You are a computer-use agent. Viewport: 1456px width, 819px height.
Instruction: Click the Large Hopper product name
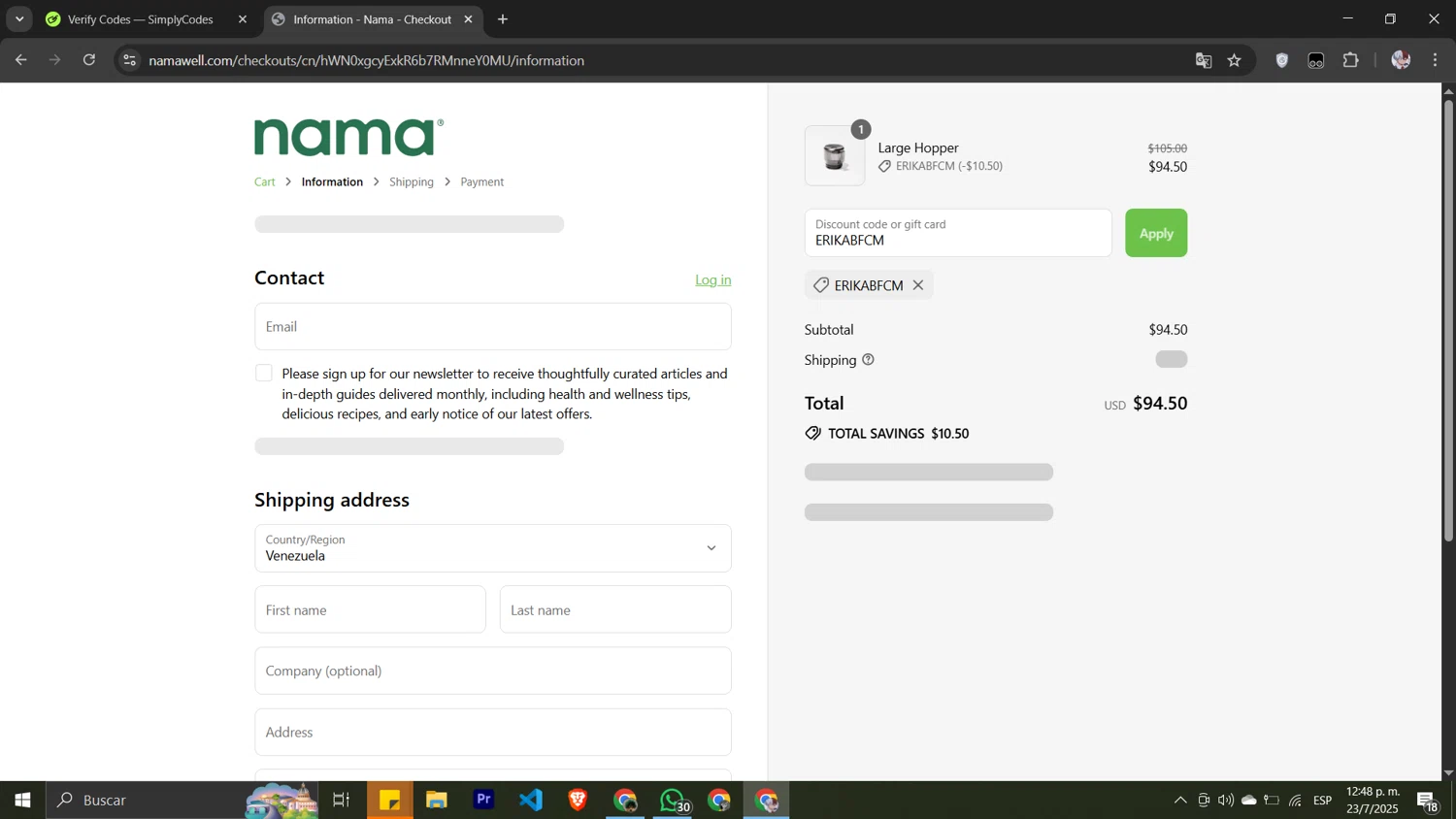tap(918, 148)
